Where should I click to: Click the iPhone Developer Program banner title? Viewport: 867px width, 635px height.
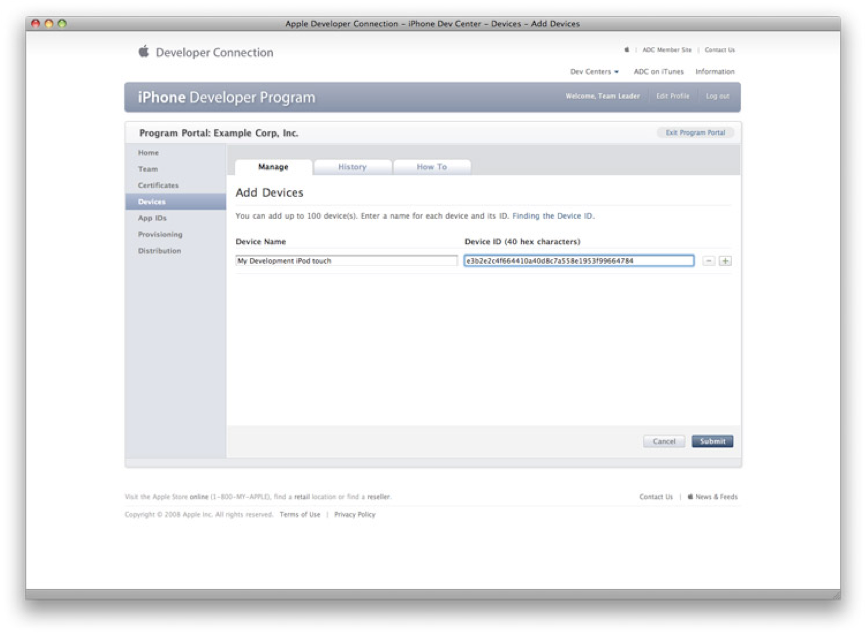coord(227,97)
